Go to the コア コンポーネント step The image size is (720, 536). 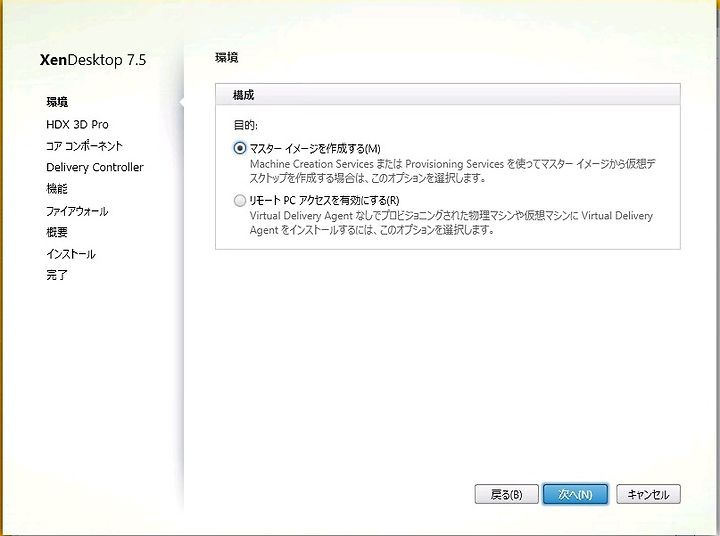pos(84,146)
